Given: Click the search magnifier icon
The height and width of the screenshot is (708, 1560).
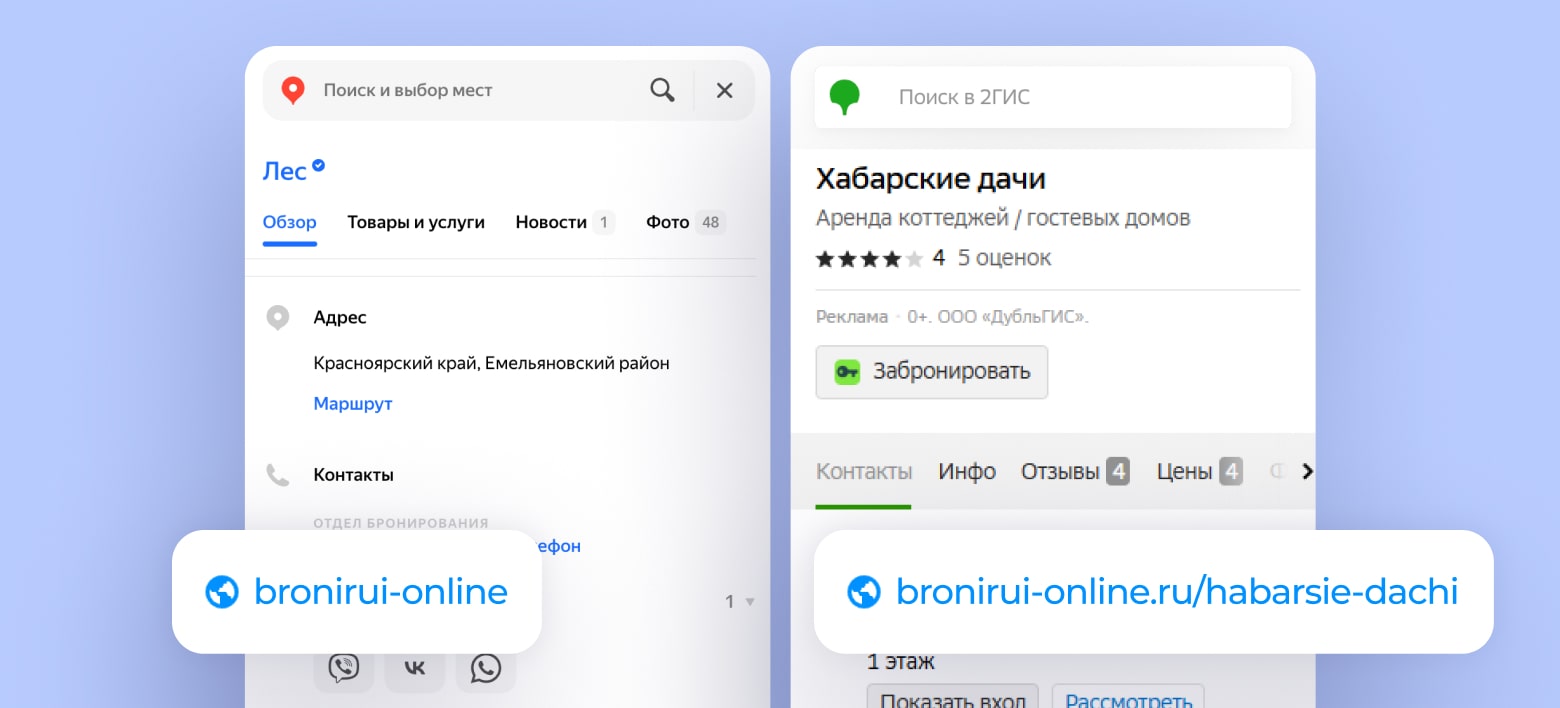Looking at the screenshot, I should tap(662, 90).
